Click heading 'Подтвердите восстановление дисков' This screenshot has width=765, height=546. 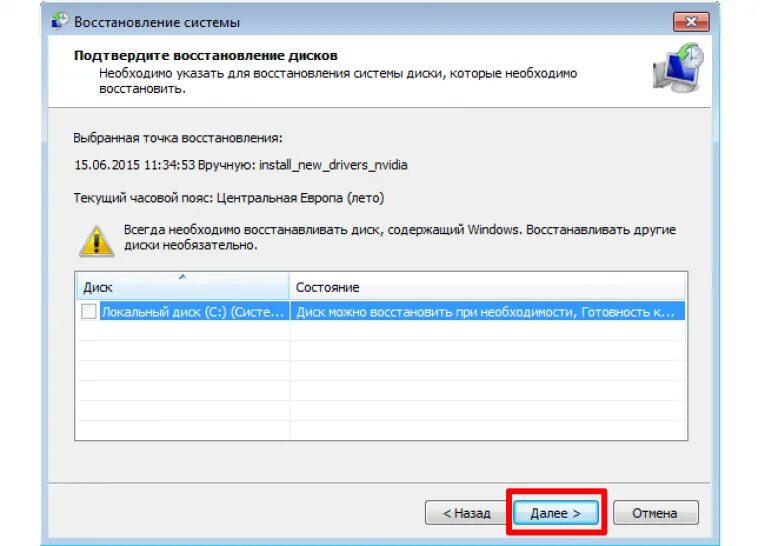pyautogui.click(x=205, y=56)
